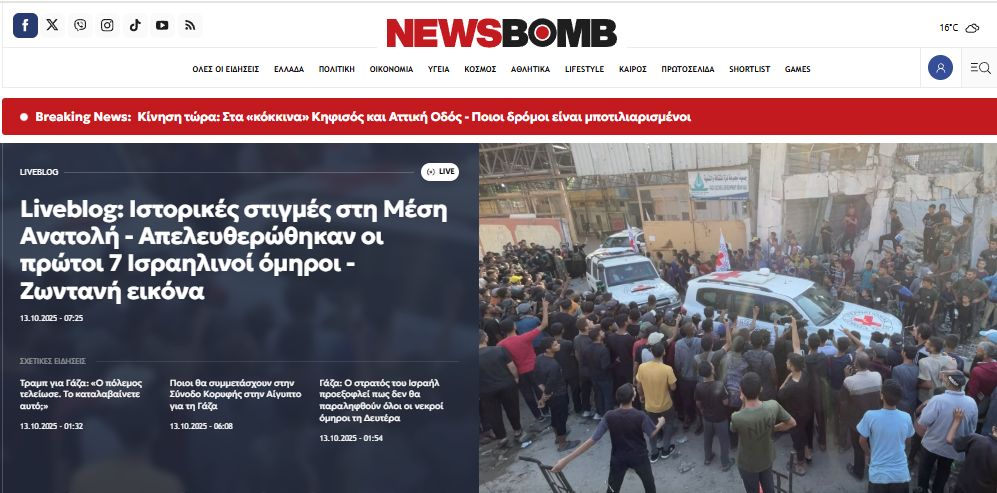
Task: Click the Viber community icon
Action: 80,25
